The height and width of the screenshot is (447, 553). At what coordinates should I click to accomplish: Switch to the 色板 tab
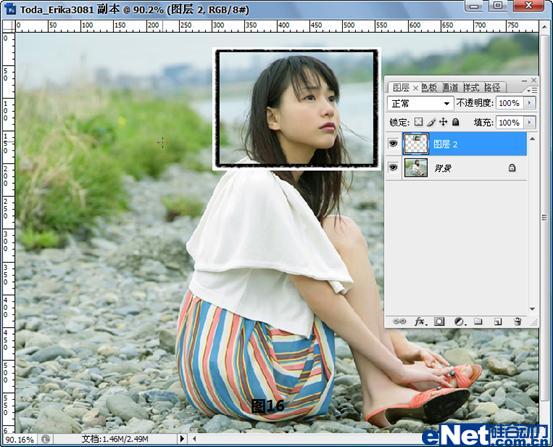429,88
